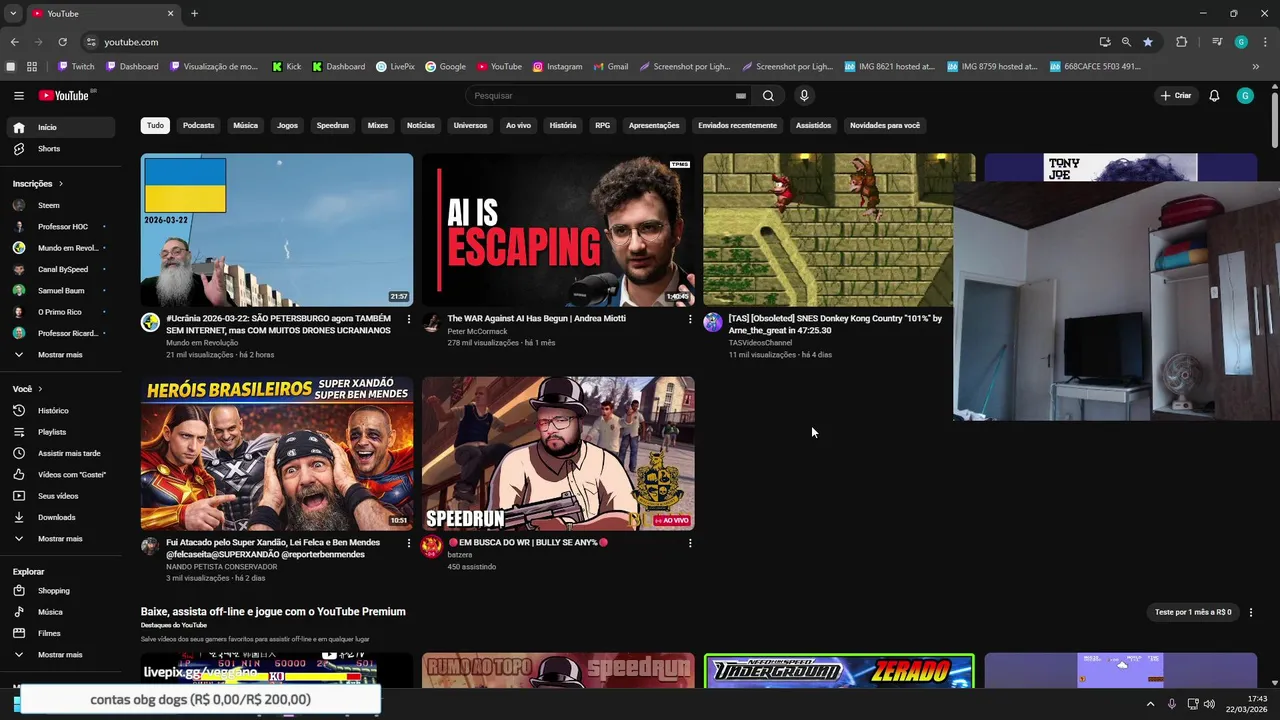This screenshot has height=720, width=1280.
Task: Open Peter McCormack channel link
Action: [477, 331]
